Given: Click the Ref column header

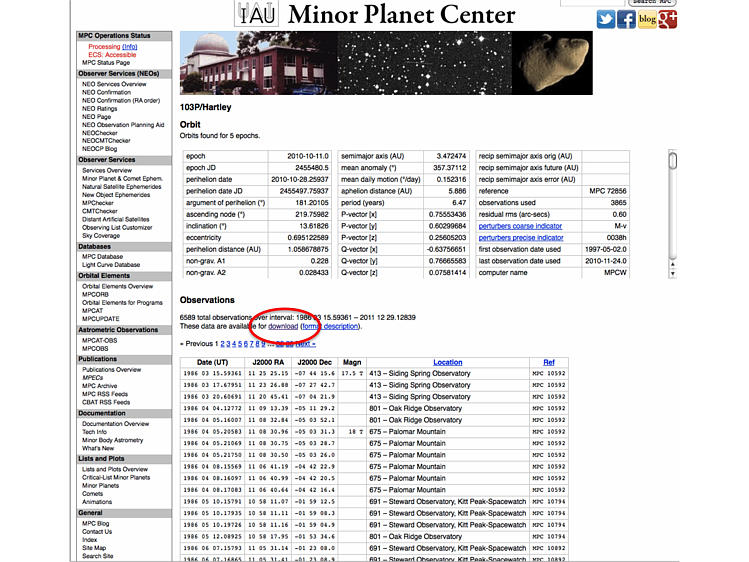Looking at the screenshot, I should coord(548,362).
